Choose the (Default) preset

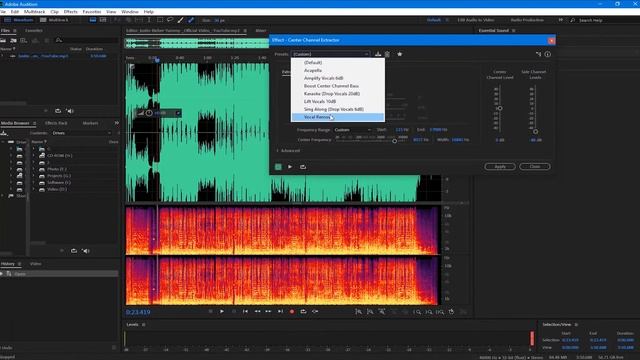(x=338, y=62)
